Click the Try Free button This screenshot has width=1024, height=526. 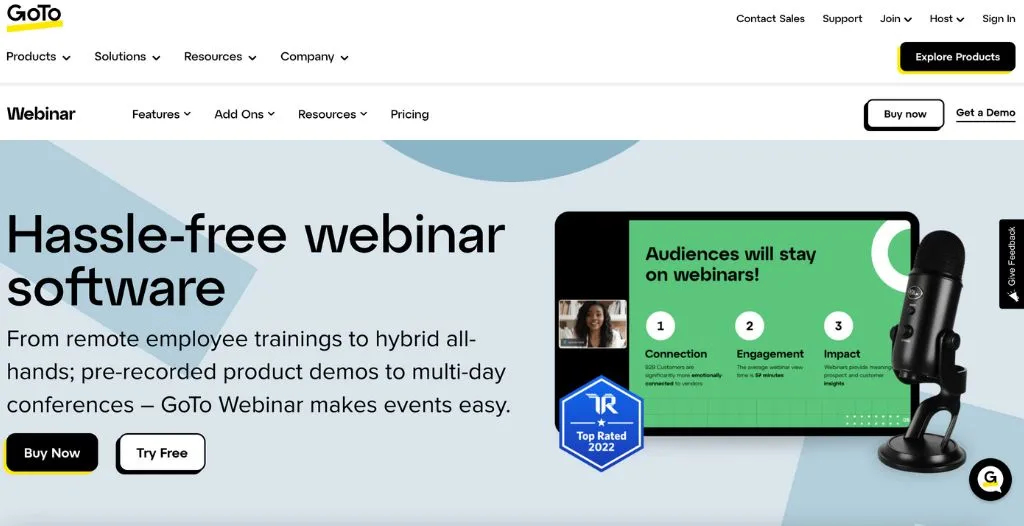point(161,453)
